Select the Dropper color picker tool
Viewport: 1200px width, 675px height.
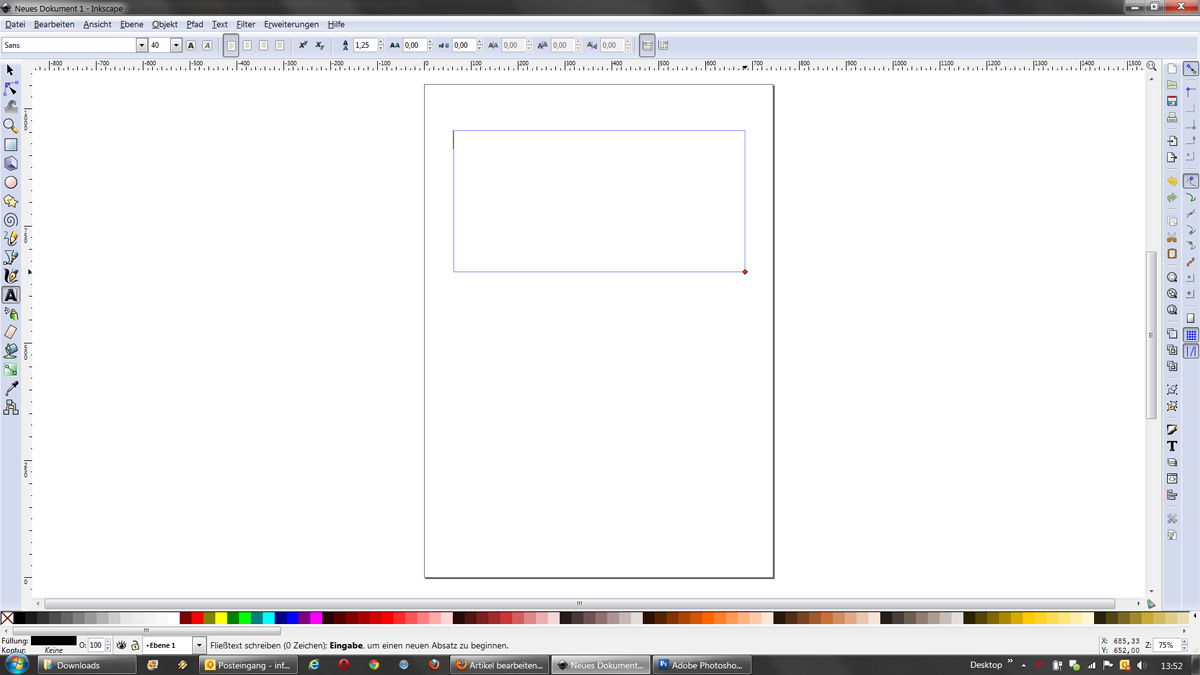[11, 388]
